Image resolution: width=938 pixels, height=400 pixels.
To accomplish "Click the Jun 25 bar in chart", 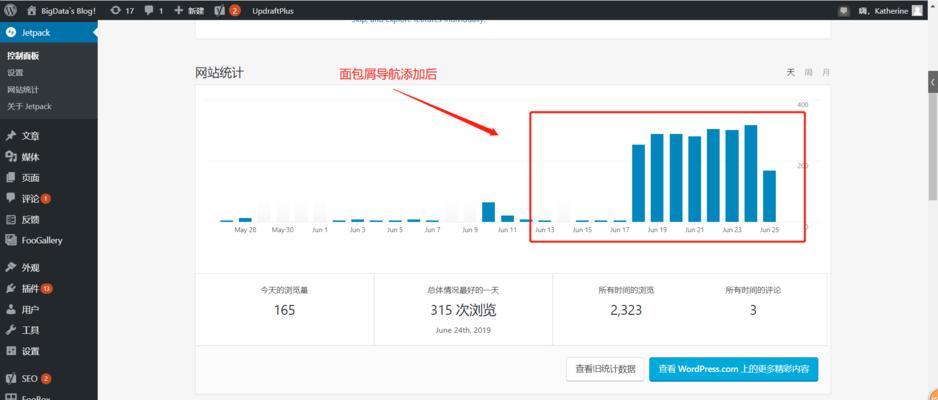I will click(769, 196).
